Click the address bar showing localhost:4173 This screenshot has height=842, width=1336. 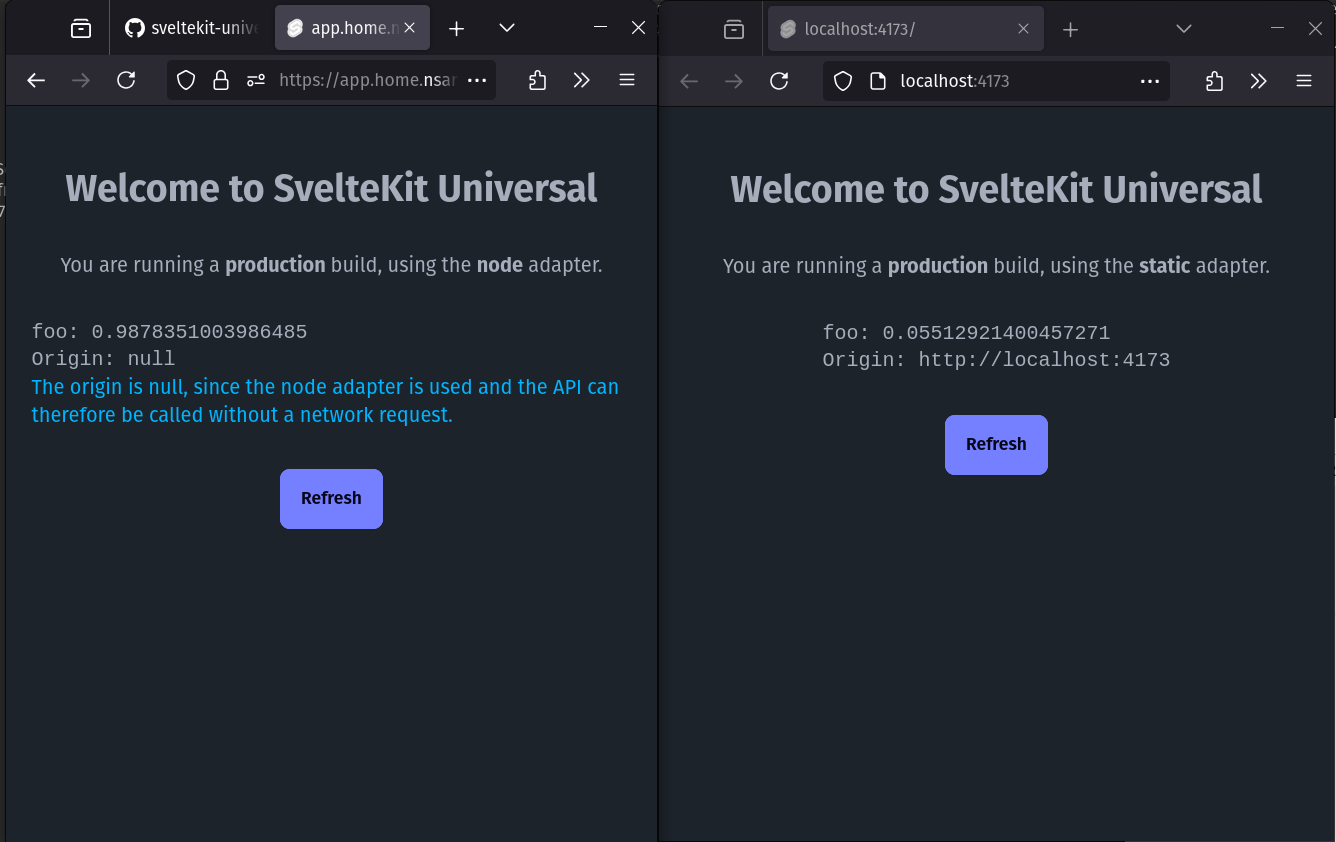coord(953,81)
